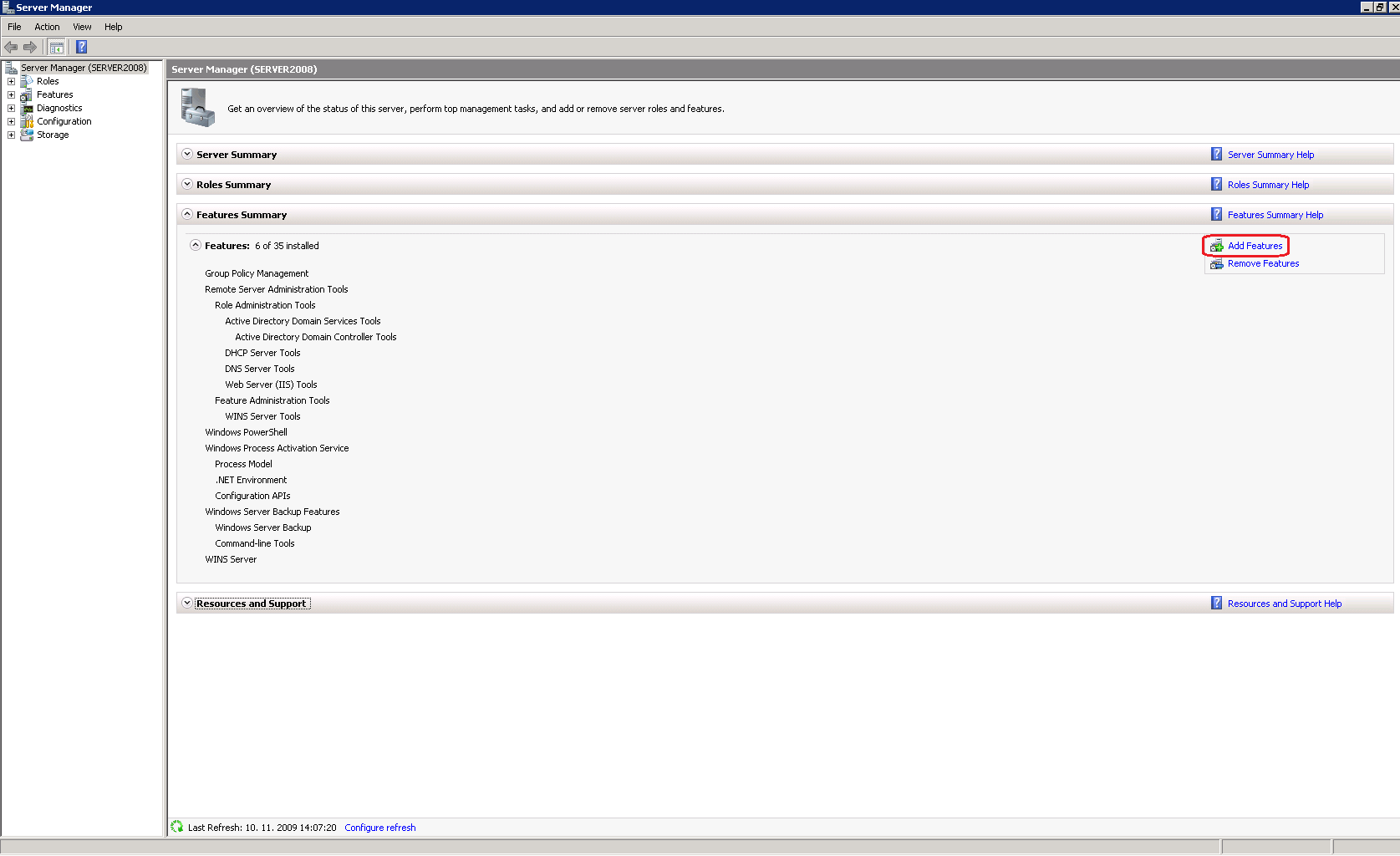The width and height of the screenshot is (1400, 856).
Task: Click the Configuration APIs entry
Action: coord(252,496)
